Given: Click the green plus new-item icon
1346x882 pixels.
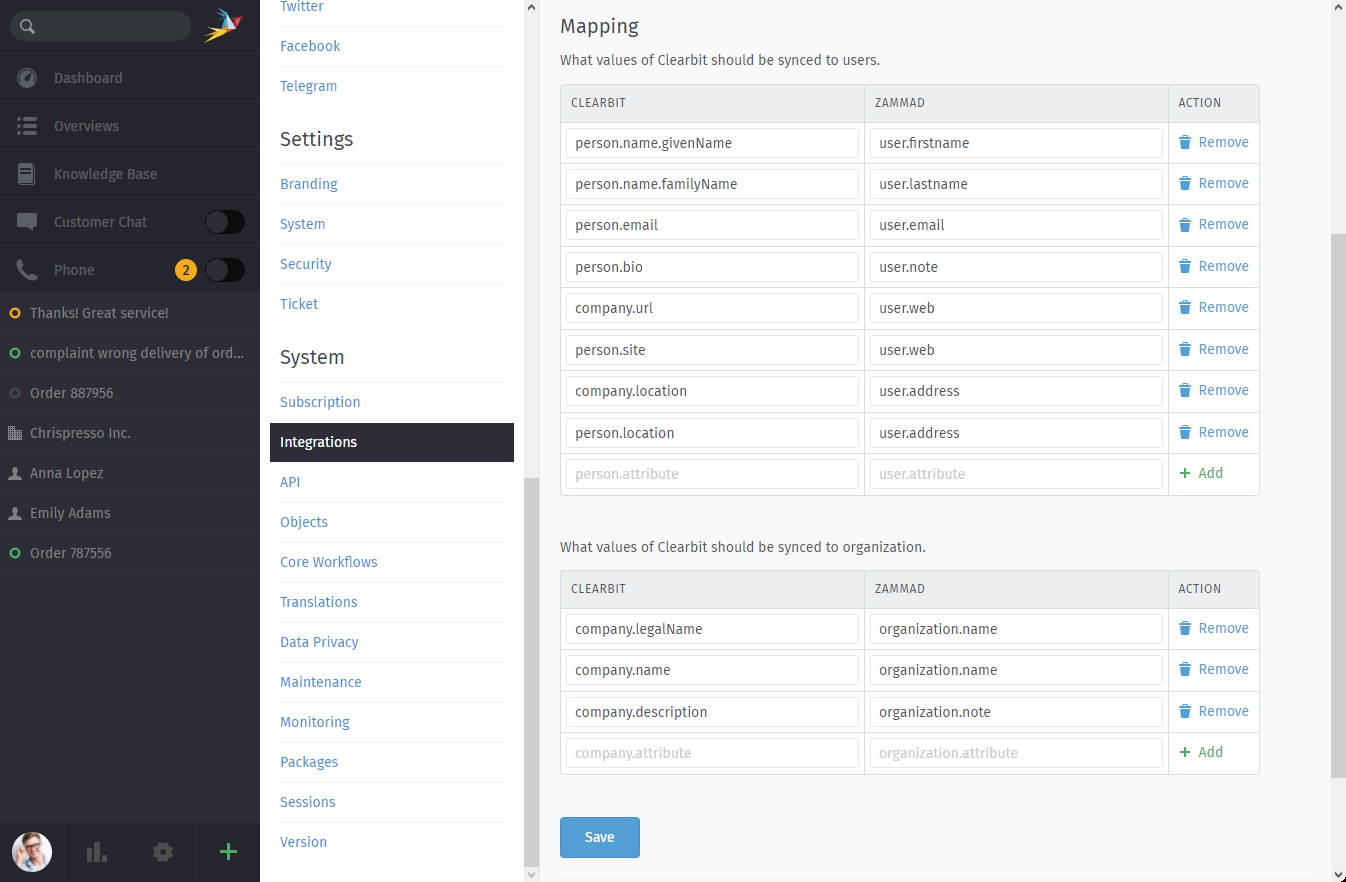Looking at the screenshot, I should (x=228, y=852).
